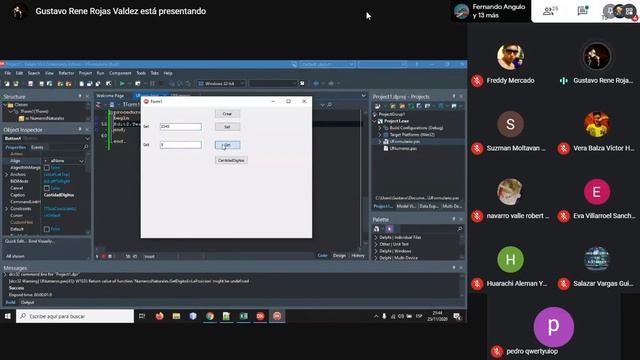Select Uformulario.pas in Projects tree
This screenshot has height=360, width=640.
(404, 142)
